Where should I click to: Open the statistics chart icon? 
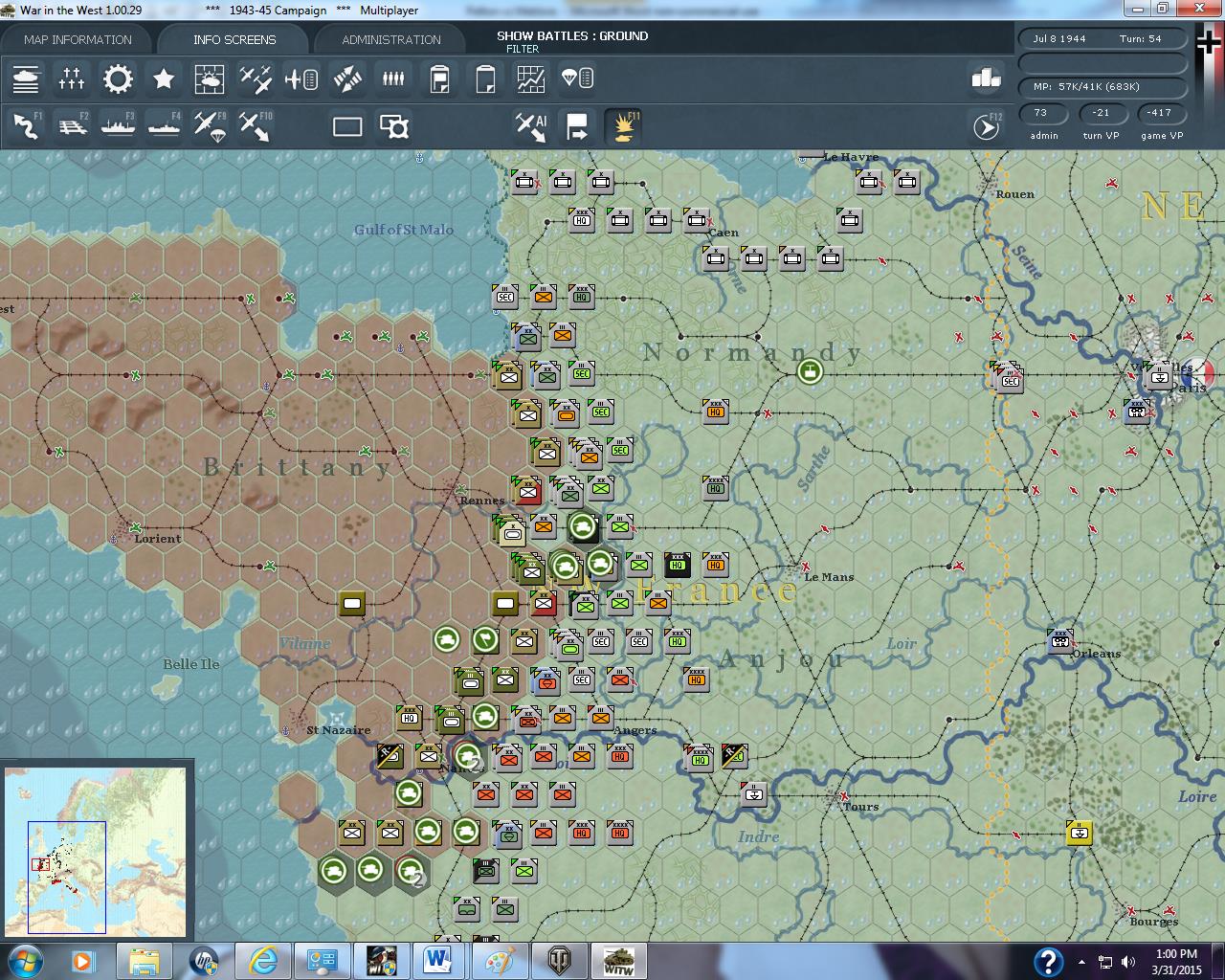(x=531, y=78)
